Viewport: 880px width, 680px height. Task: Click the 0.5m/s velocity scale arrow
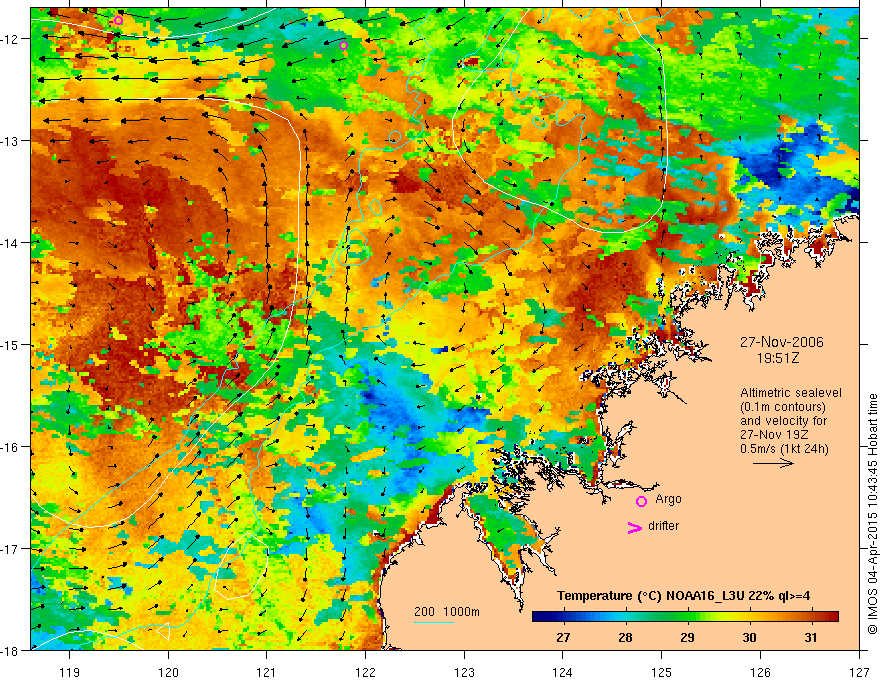coord(773,463)
